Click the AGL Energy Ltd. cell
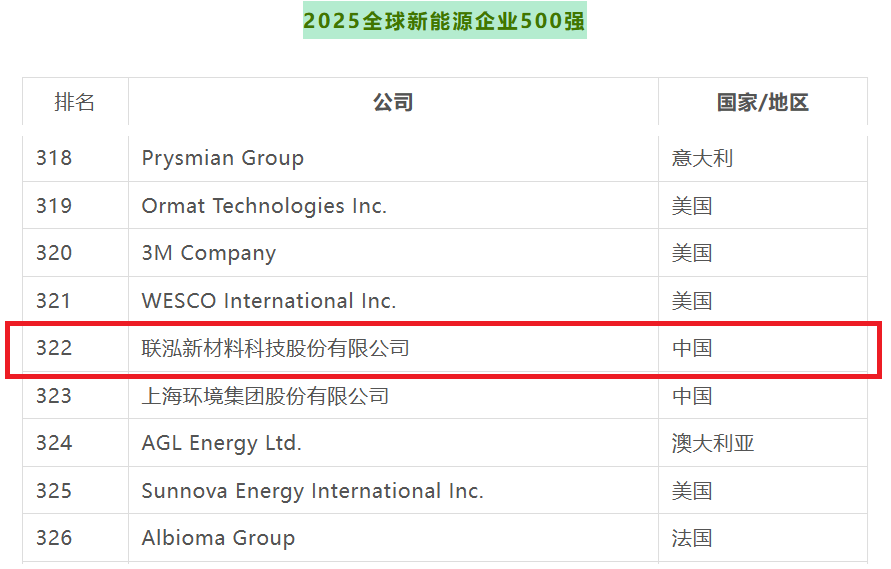Screen dimensions: 891x569 (222, 443)
